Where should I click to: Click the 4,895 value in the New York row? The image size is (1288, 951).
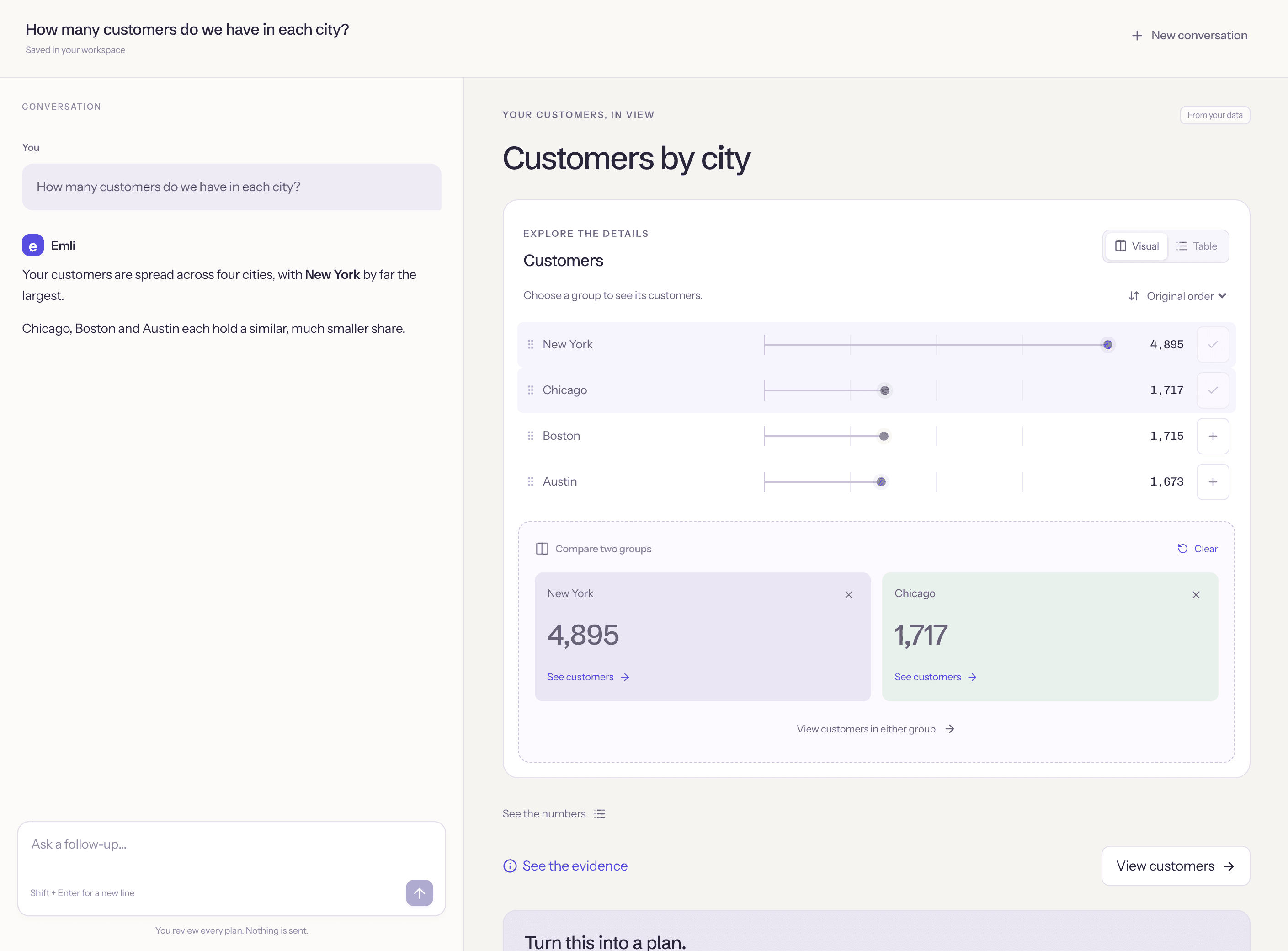[1166, 344]
